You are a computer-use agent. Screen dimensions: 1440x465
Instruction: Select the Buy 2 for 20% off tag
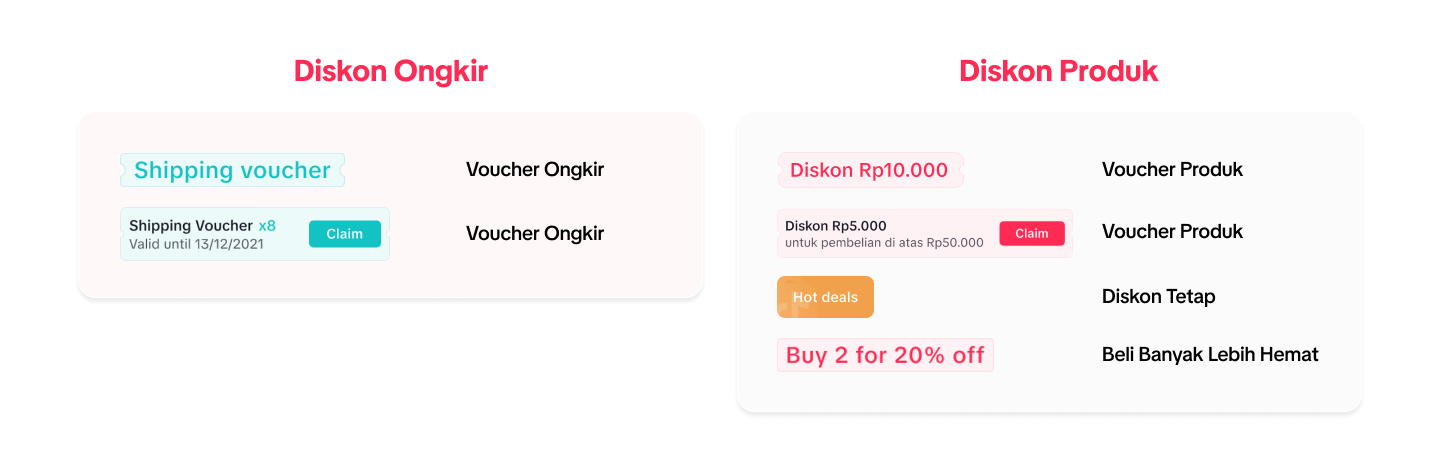pyautogui.click(x=885, y=355)
